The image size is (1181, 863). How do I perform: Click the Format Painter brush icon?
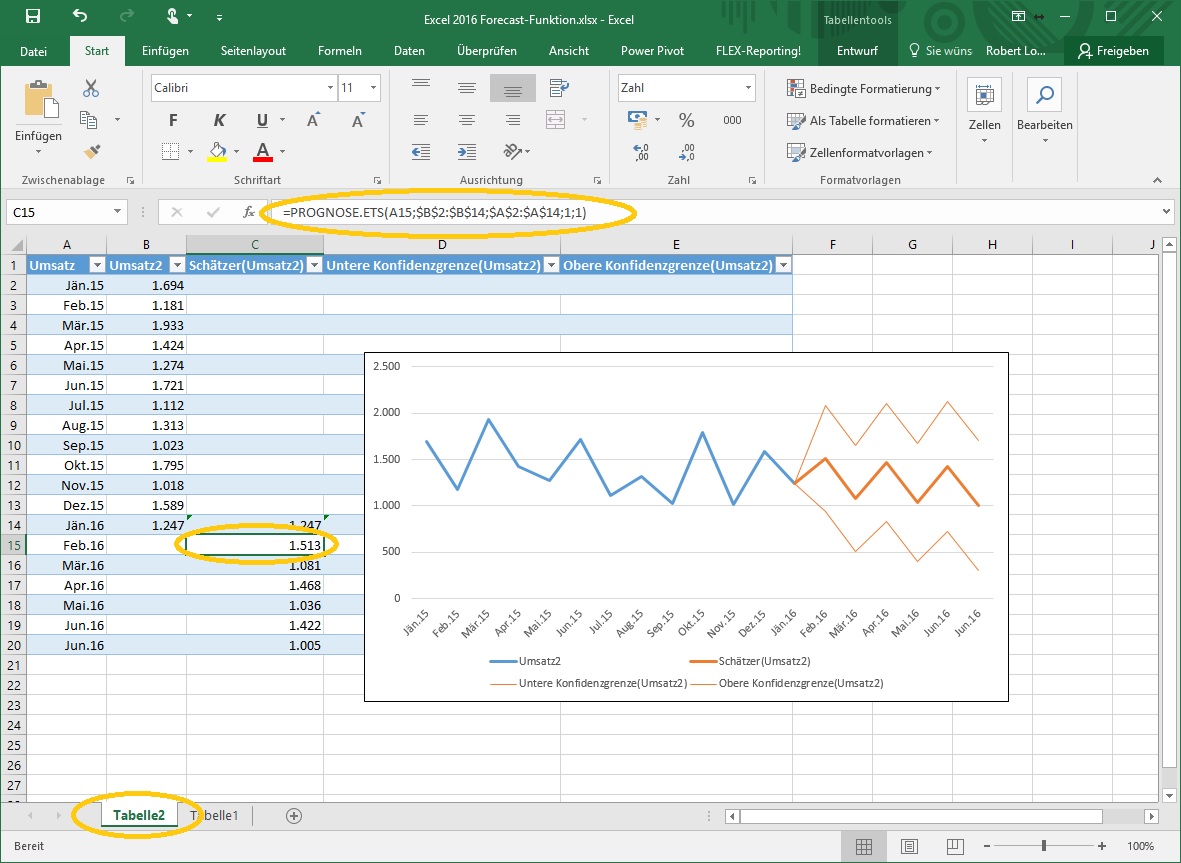pyautogui.click(x=91, y=151)
